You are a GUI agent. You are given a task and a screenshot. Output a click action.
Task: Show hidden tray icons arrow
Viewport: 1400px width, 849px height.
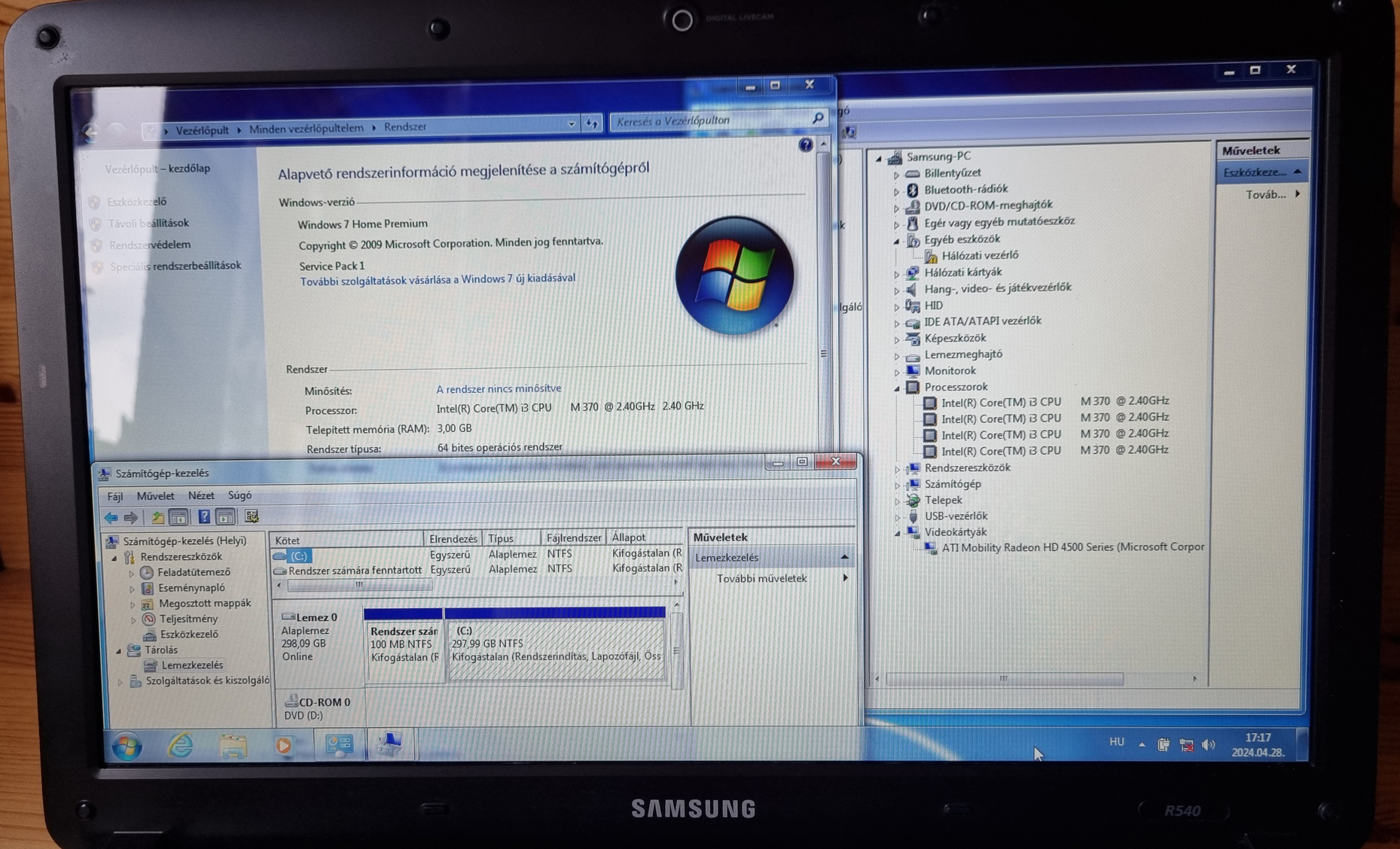[x=1142, y=744]
